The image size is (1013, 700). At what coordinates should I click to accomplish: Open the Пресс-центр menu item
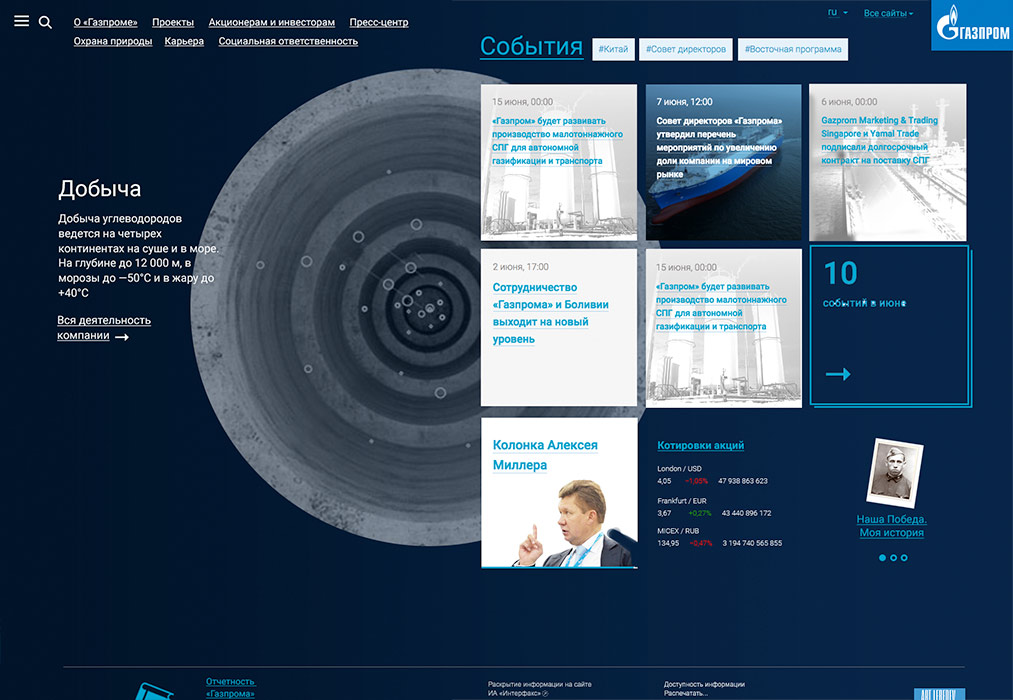click(379, 22)
